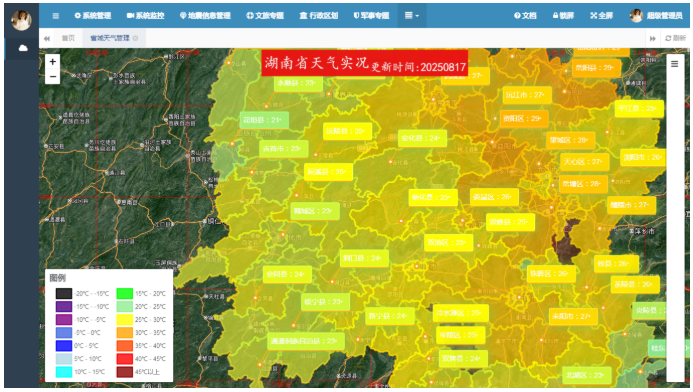Click the 新宁县 : 24 label
The image size is (693, 392).
click(x=389, y=316)
